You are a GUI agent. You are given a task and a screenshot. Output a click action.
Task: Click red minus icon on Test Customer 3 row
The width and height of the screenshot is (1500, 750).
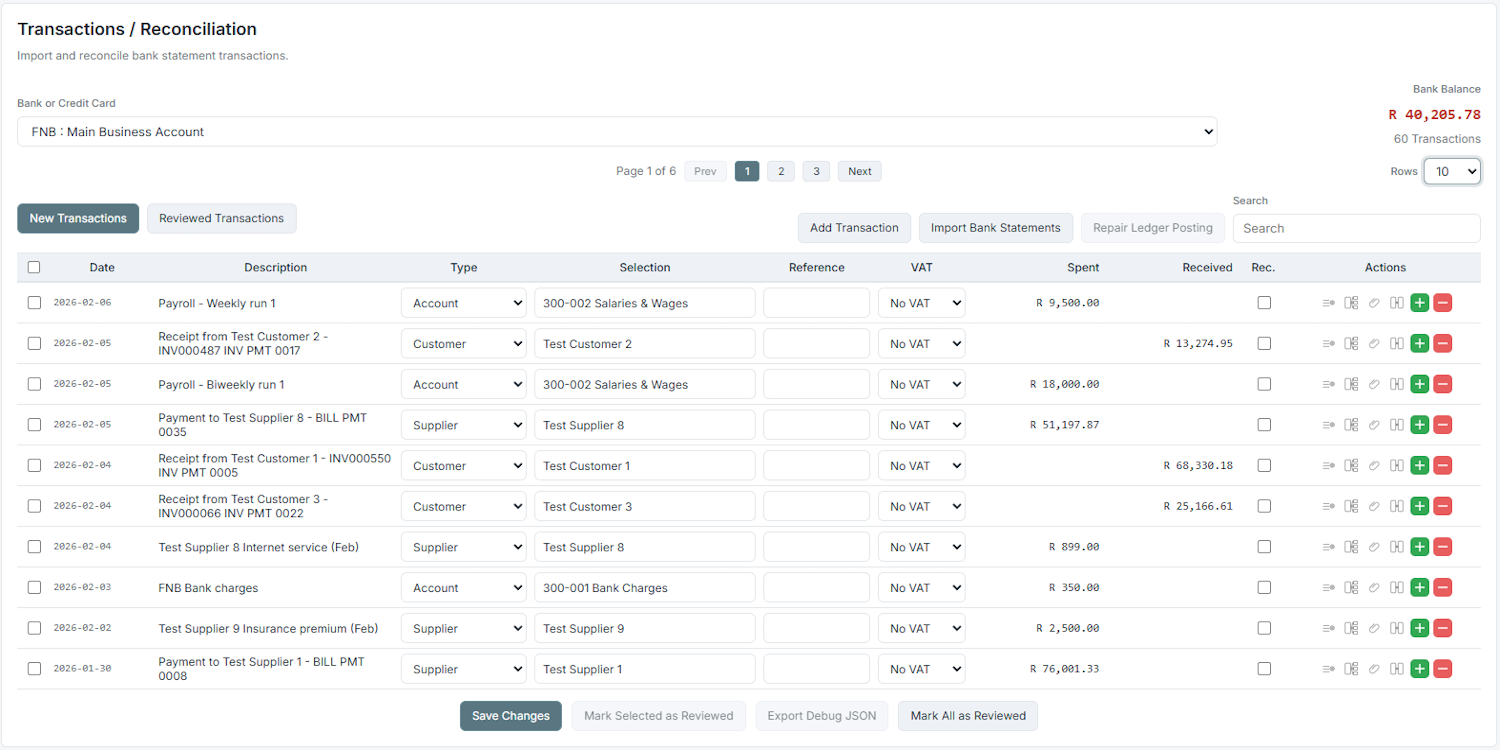click(1442, 506)
